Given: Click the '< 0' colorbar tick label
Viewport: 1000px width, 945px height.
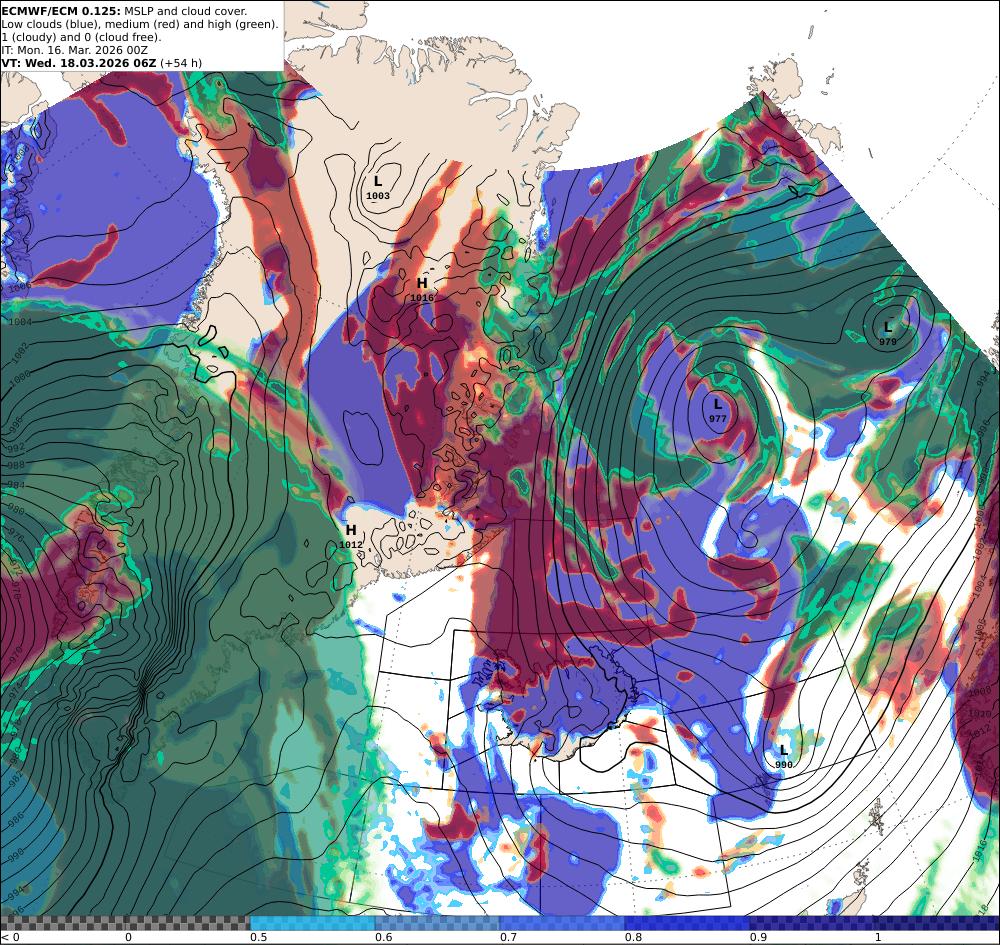Looking at the screenshot, I should [x=10, y=937].
